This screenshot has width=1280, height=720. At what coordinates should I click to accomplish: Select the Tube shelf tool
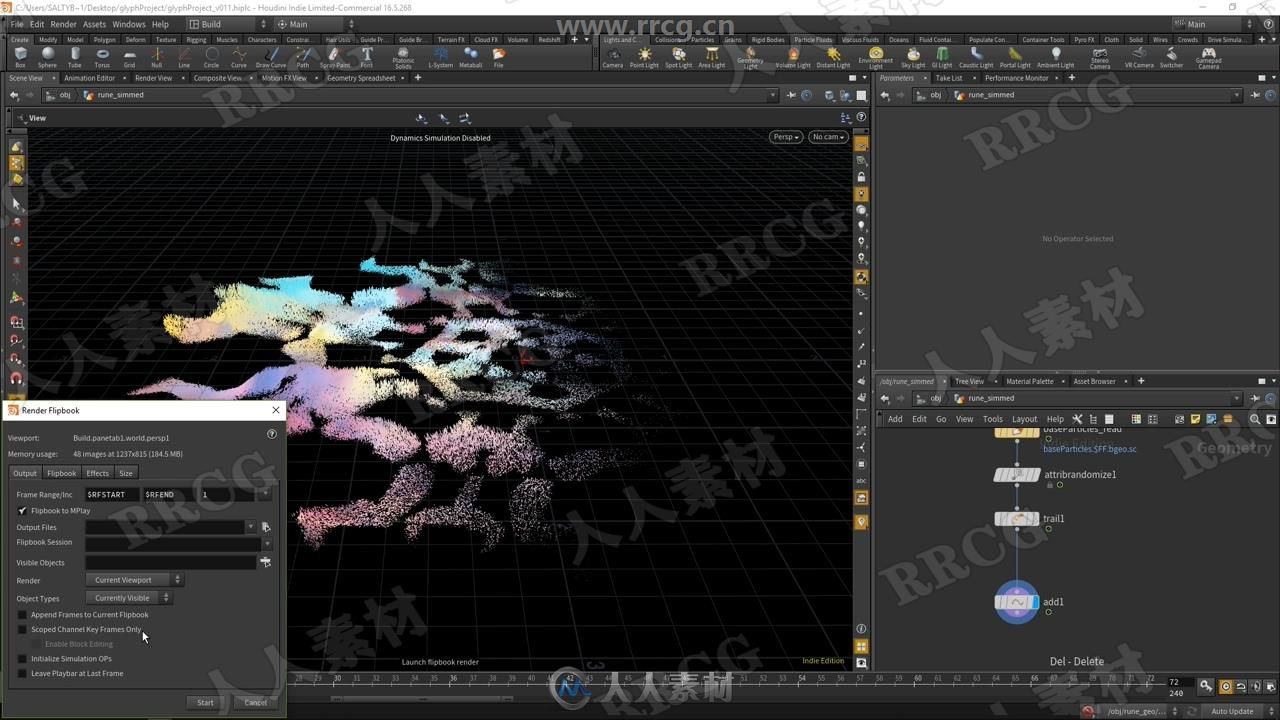pyautogui.click(x=75, y=58)
